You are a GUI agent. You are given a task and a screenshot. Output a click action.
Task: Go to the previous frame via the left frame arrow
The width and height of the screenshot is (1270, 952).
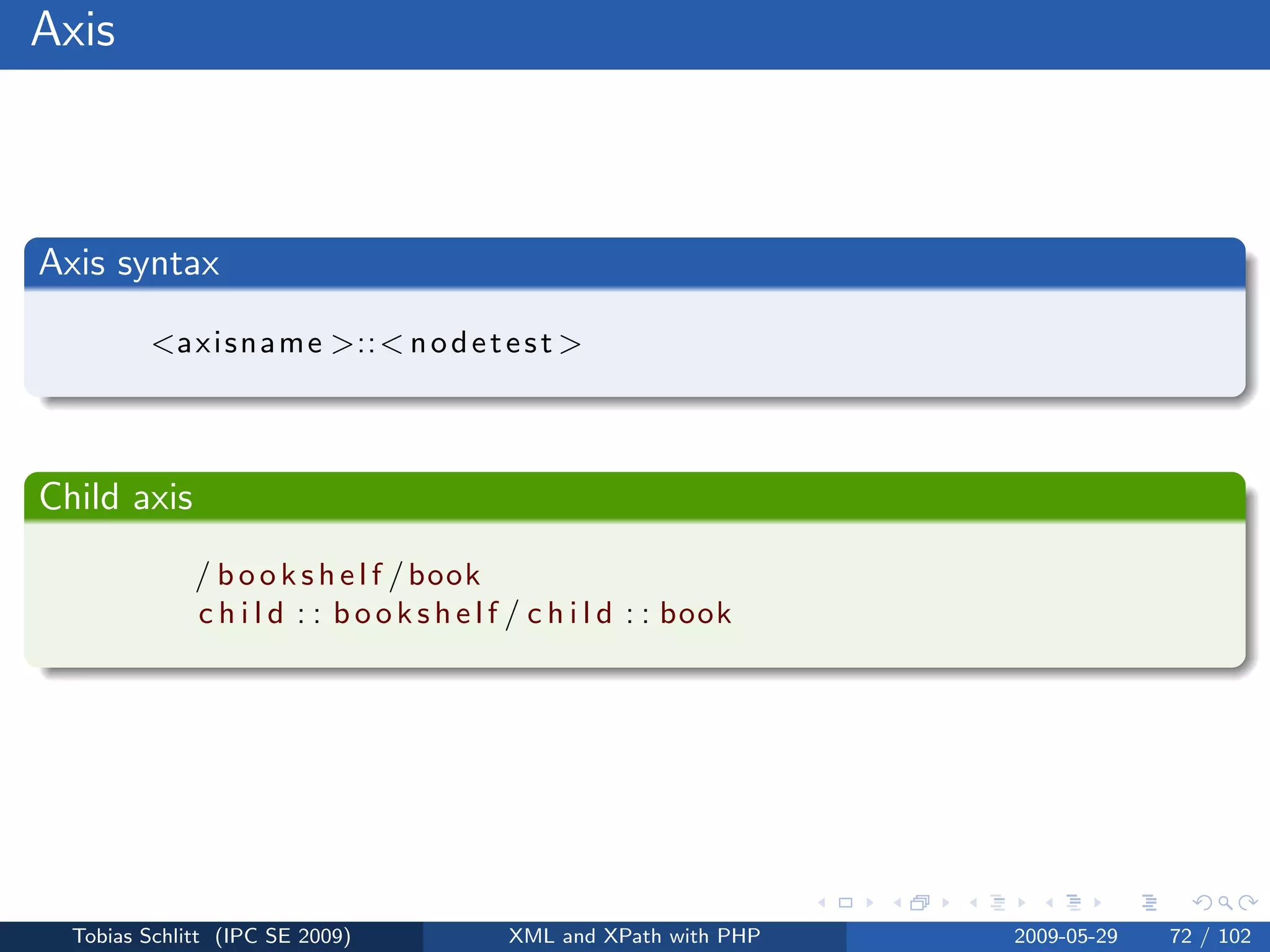(897, 903)
